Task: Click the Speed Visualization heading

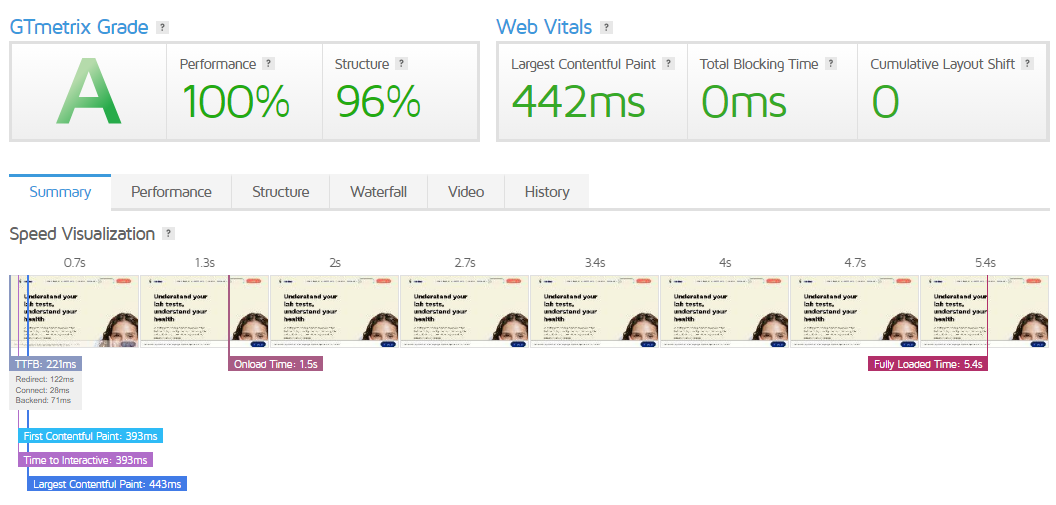Action: [x=82, y=234]
